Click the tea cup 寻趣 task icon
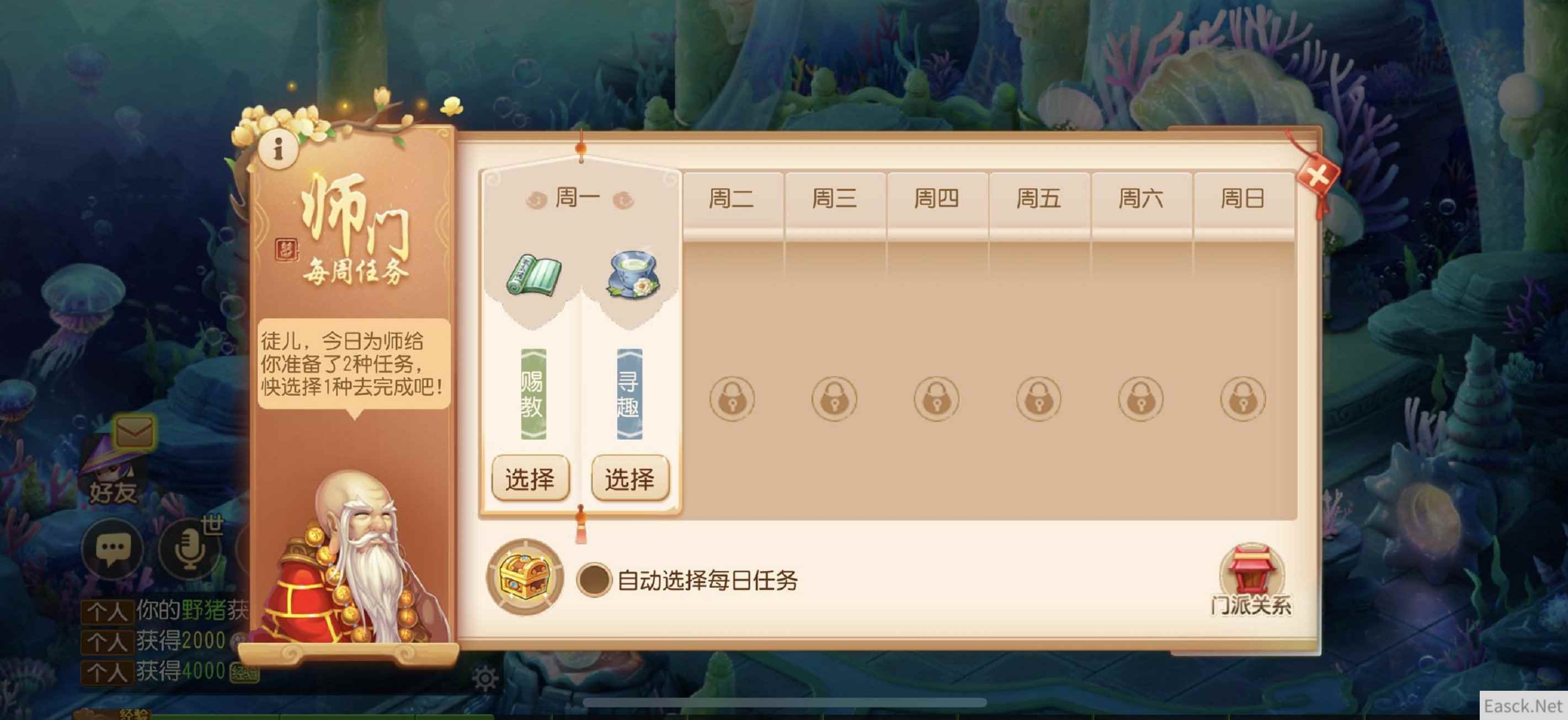The height and width of the screenshot is (720, 1568). pos(632,275)
